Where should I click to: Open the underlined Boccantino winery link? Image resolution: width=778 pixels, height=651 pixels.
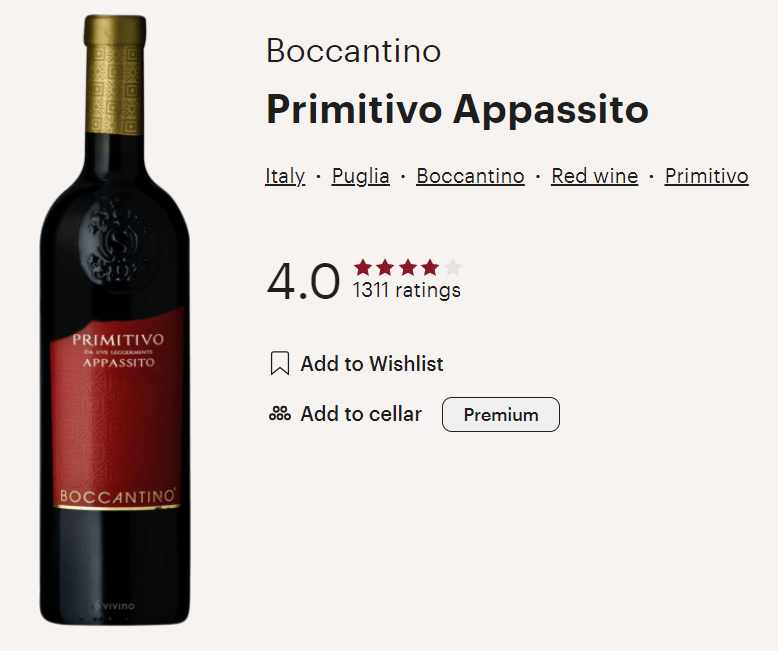coord(470,176)
